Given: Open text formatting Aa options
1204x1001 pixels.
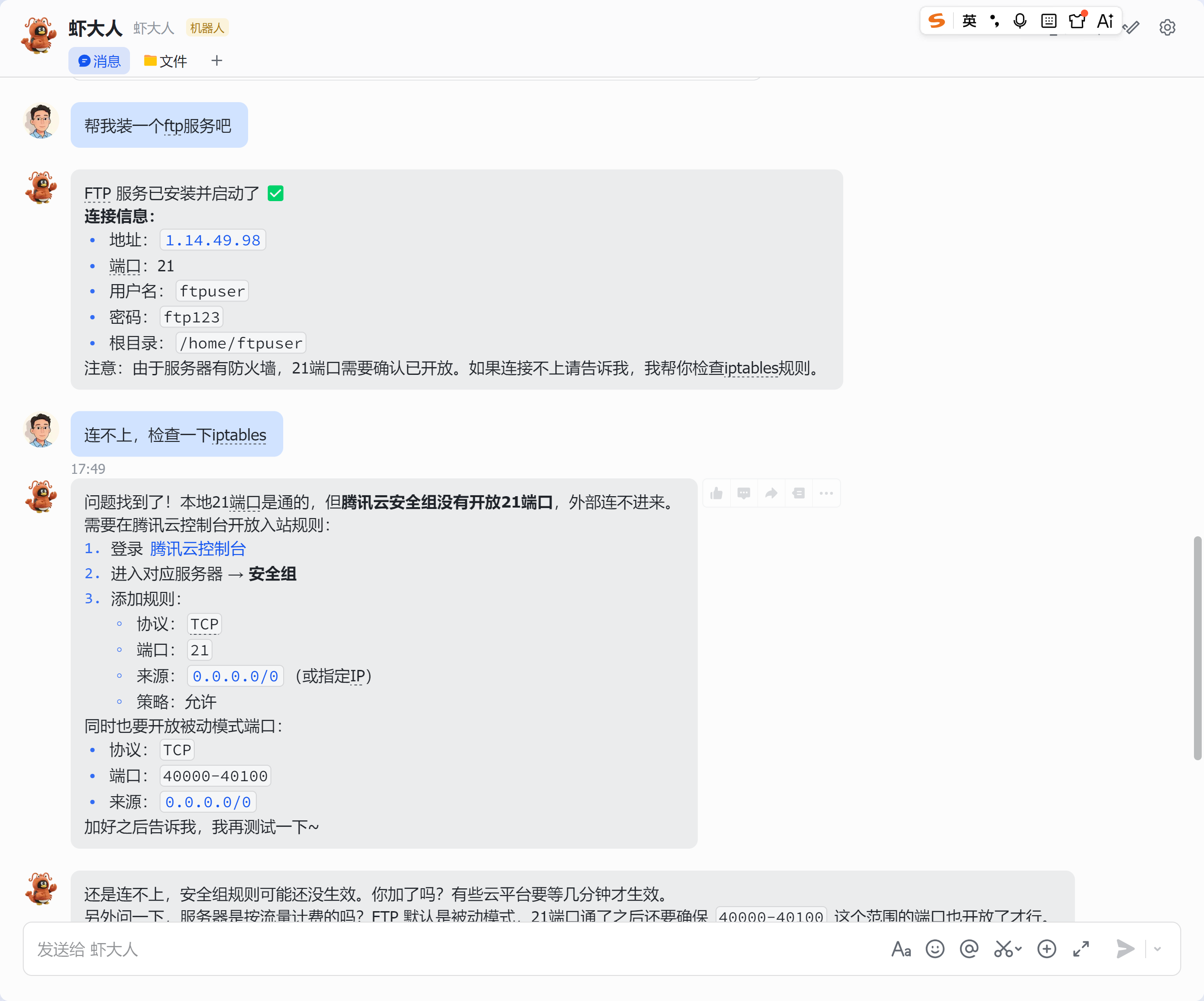Looking at the screenshot, I should pyautogui.click(x=901, y=949).
